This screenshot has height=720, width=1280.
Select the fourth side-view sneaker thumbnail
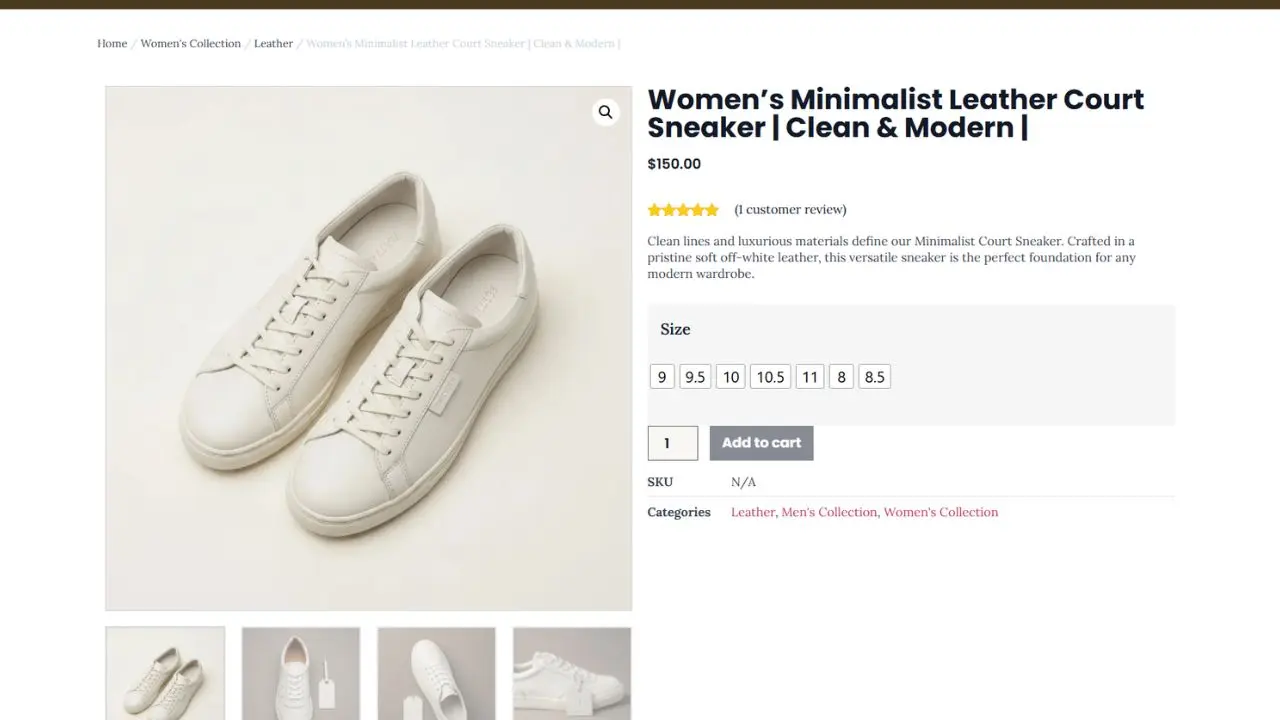pyautogui.click(x=572, y=672)
